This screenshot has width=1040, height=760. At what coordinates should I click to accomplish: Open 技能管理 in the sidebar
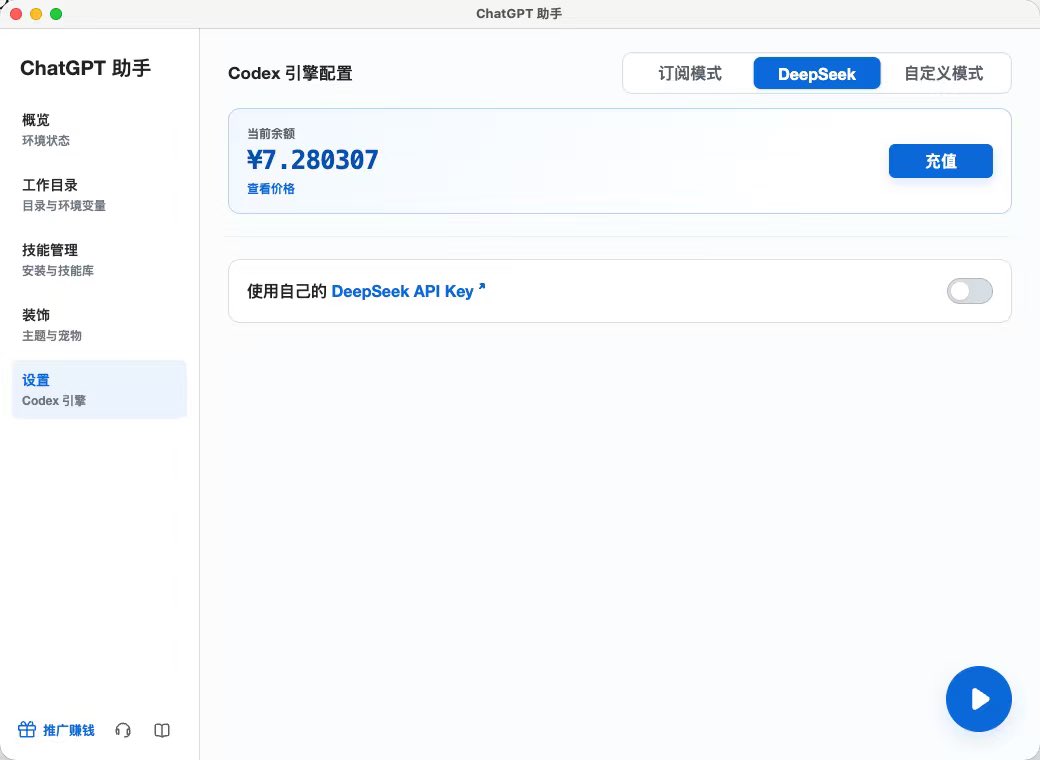[x=99, y=259]
